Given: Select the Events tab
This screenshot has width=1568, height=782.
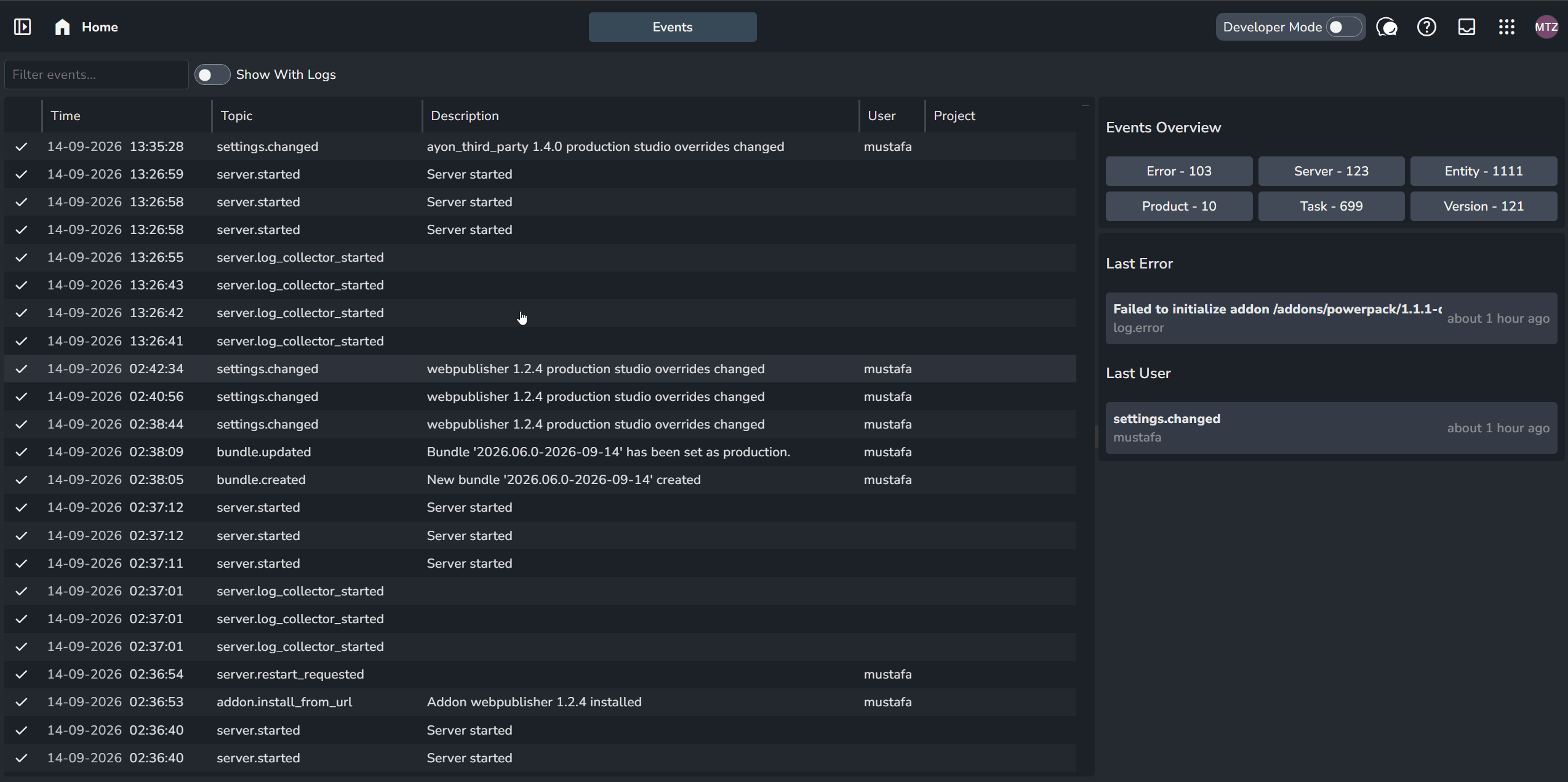Looking at the screenshot, I should [x=673, y=27].
